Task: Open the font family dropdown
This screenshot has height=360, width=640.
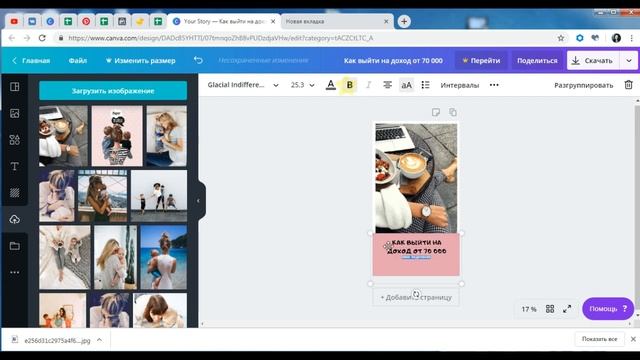Action: [x=243, y=85]
